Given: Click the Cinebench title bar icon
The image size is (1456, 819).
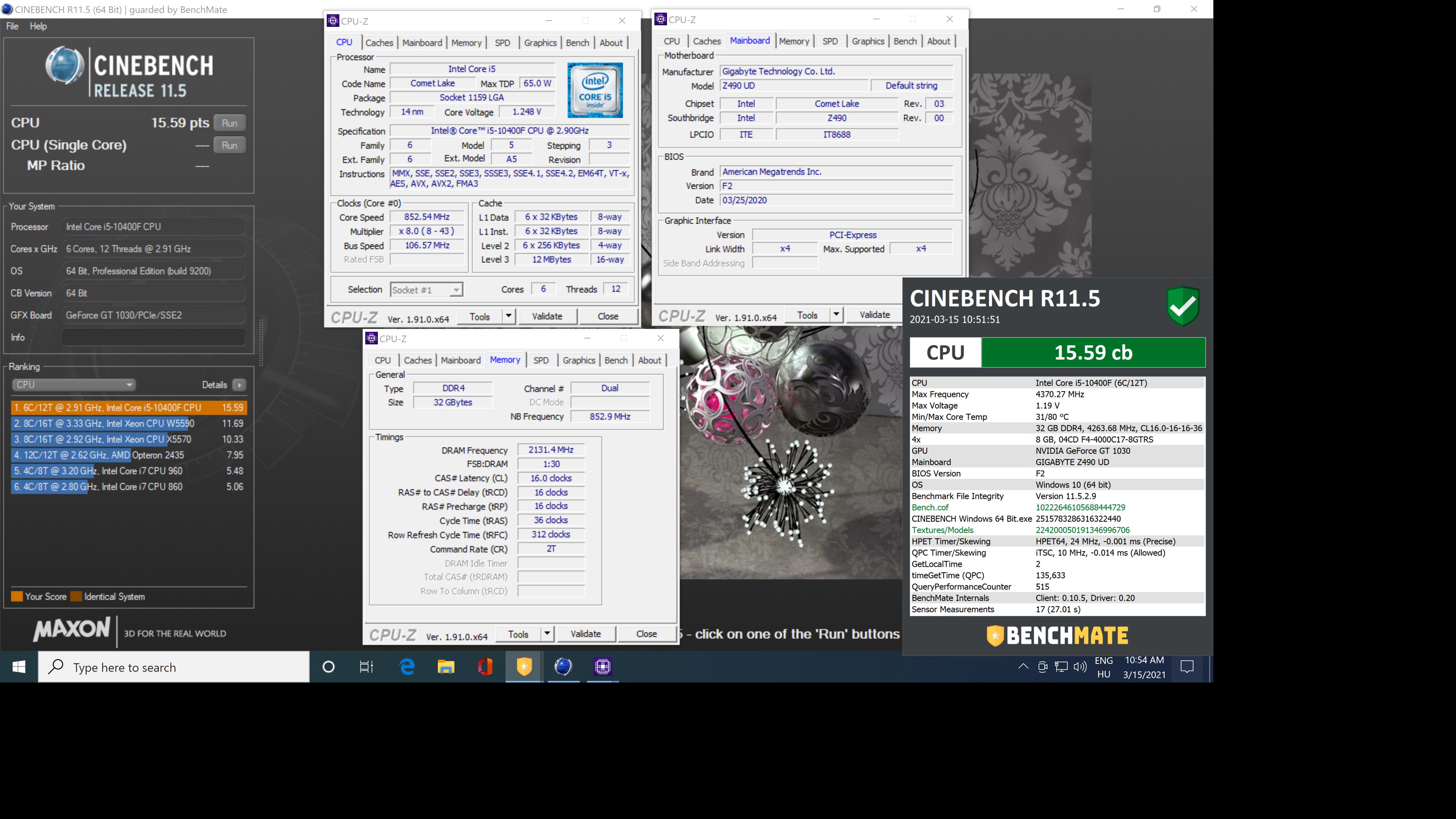Looking at the screenshot, I should click(7, 9).
